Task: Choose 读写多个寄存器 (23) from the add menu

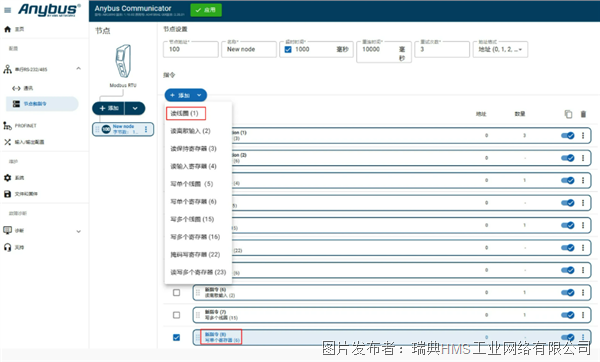Action: click(198, 272)
